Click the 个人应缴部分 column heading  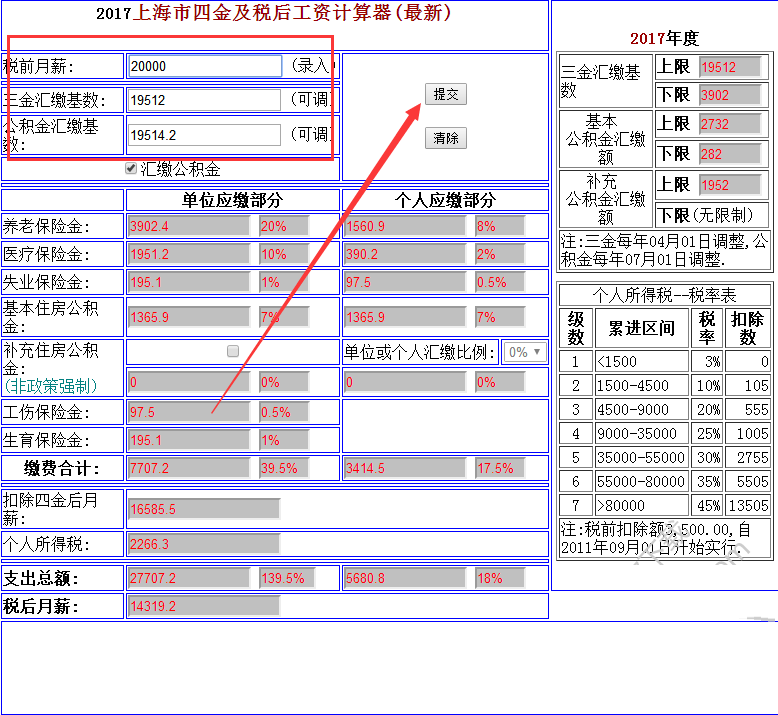445,200
